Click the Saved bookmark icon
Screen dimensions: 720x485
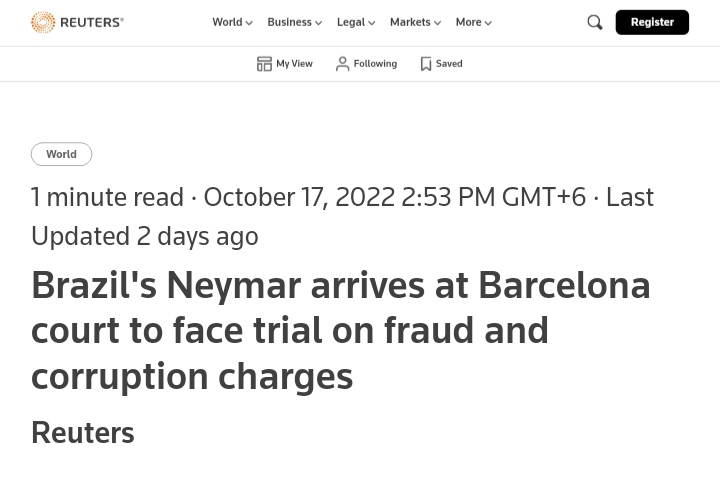tap(426, 63)
